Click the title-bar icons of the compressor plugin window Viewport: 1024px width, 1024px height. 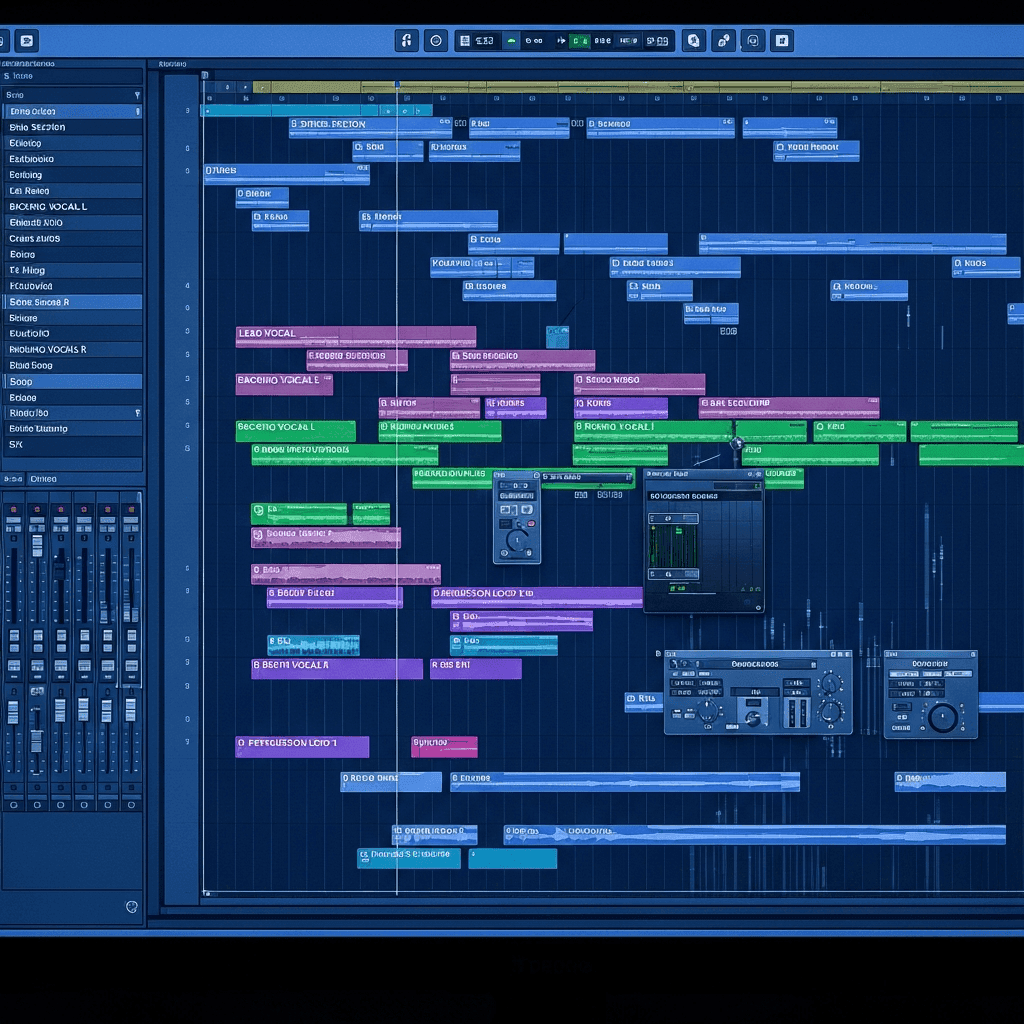[839, 654]
